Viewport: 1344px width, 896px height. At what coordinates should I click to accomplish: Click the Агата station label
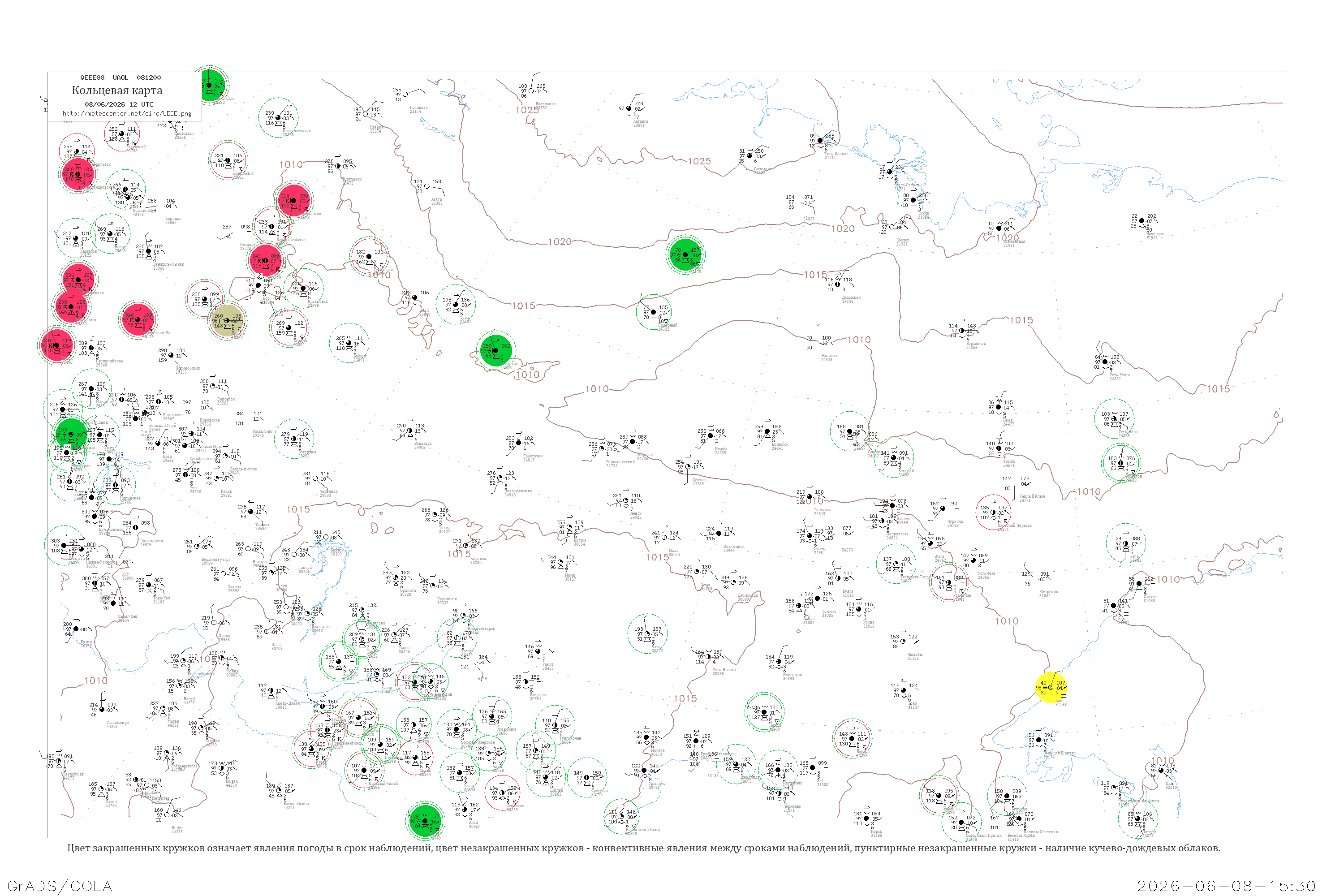(x=436, y=199)
